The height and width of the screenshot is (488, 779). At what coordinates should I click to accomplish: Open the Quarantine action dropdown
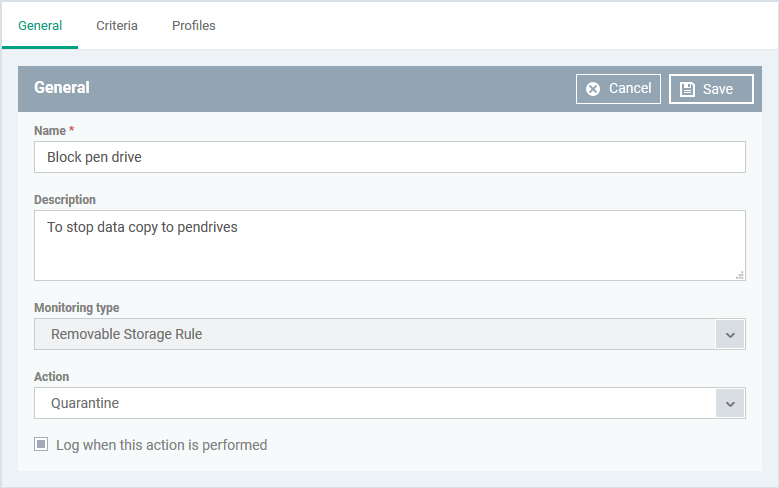click(390, 403)
